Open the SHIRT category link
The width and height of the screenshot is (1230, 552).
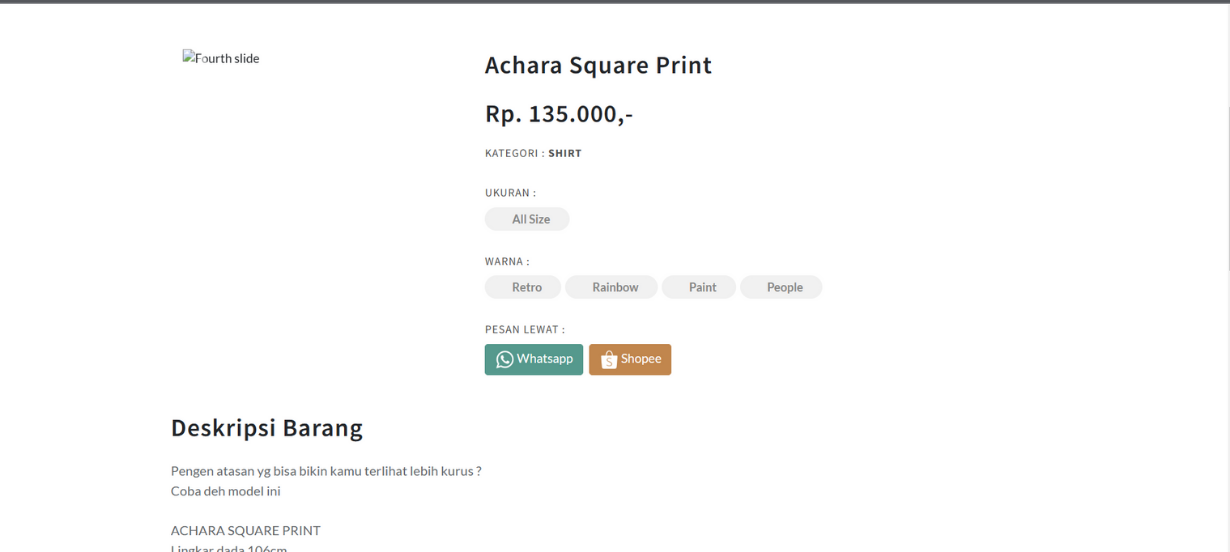(565, 154)
